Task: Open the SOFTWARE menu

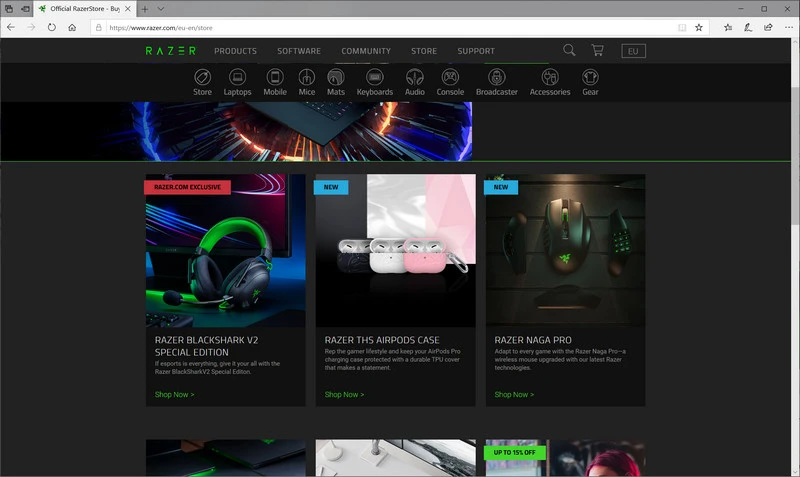Action: click(x=299, y=51)
